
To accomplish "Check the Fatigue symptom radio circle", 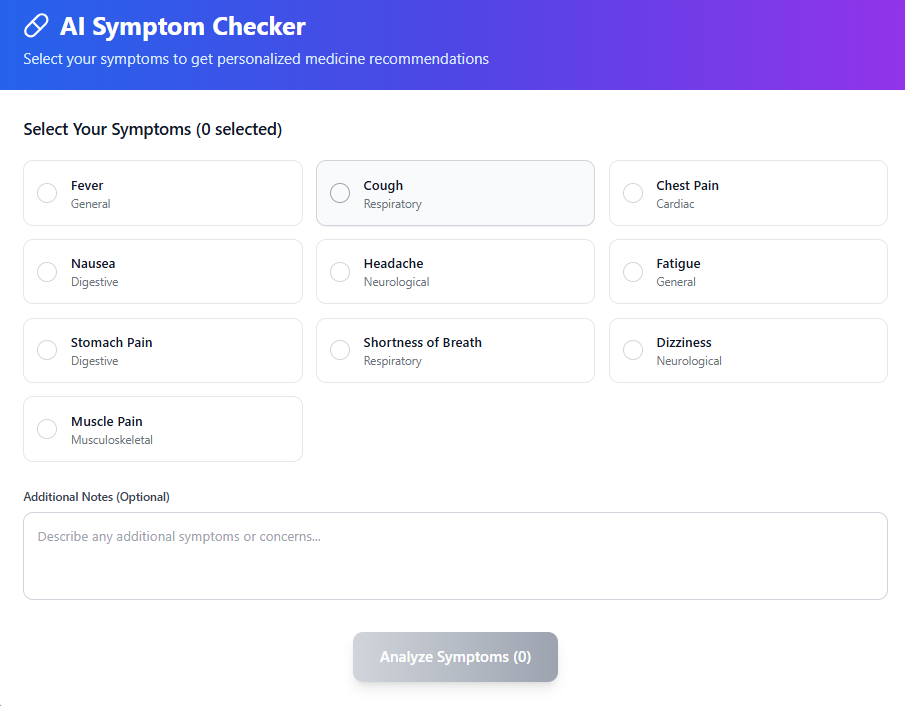I will click(633, 271).
